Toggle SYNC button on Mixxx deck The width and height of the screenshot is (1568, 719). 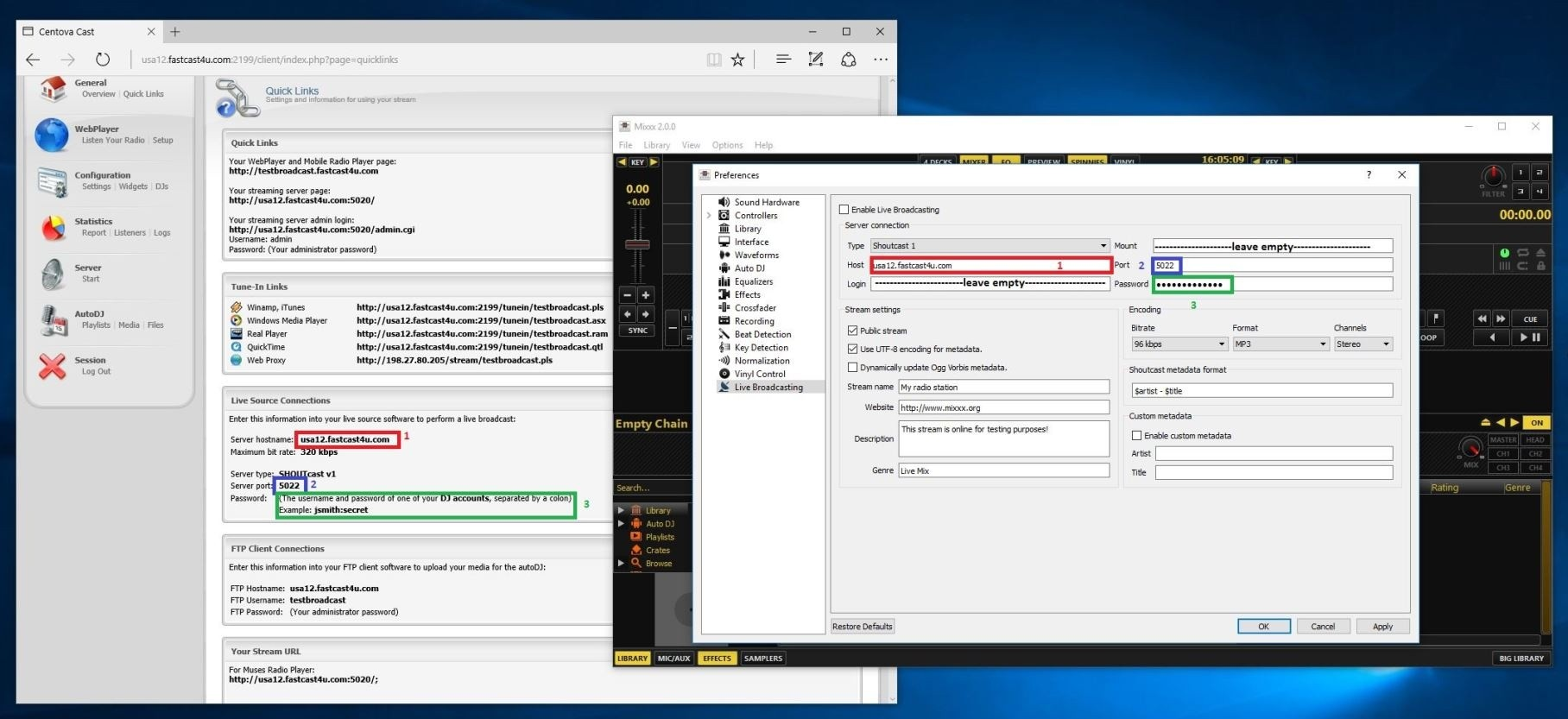(x=638, y=331)
